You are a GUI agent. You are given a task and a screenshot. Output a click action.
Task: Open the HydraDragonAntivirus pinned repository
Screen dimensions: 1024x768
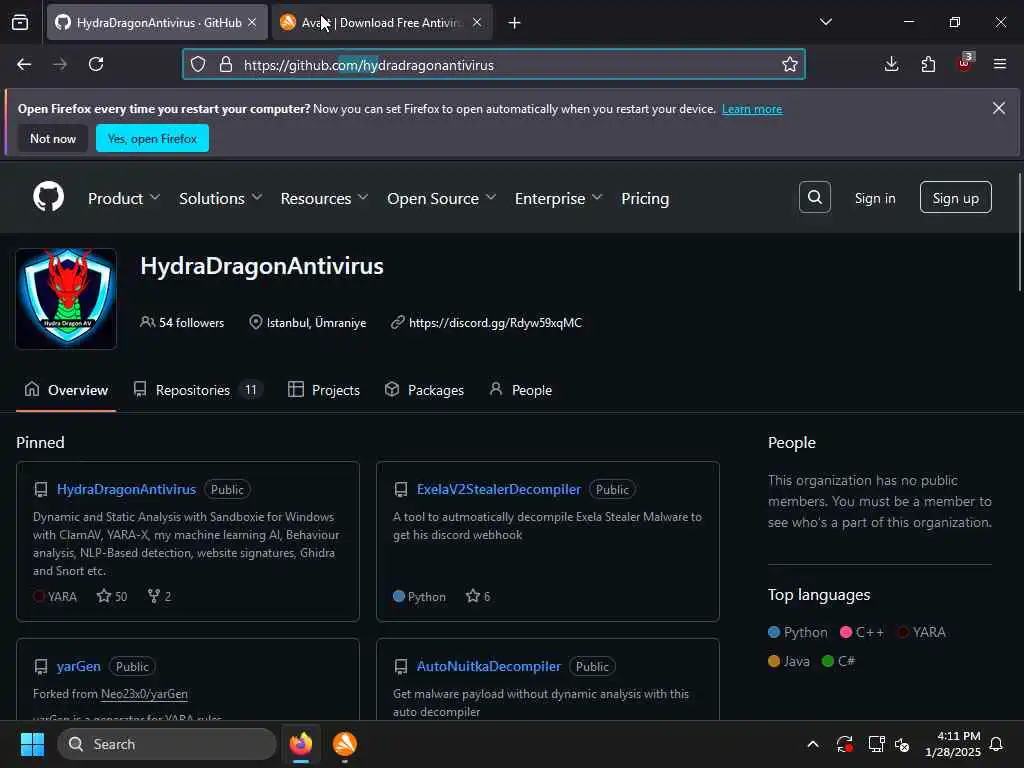click(126, 489)
